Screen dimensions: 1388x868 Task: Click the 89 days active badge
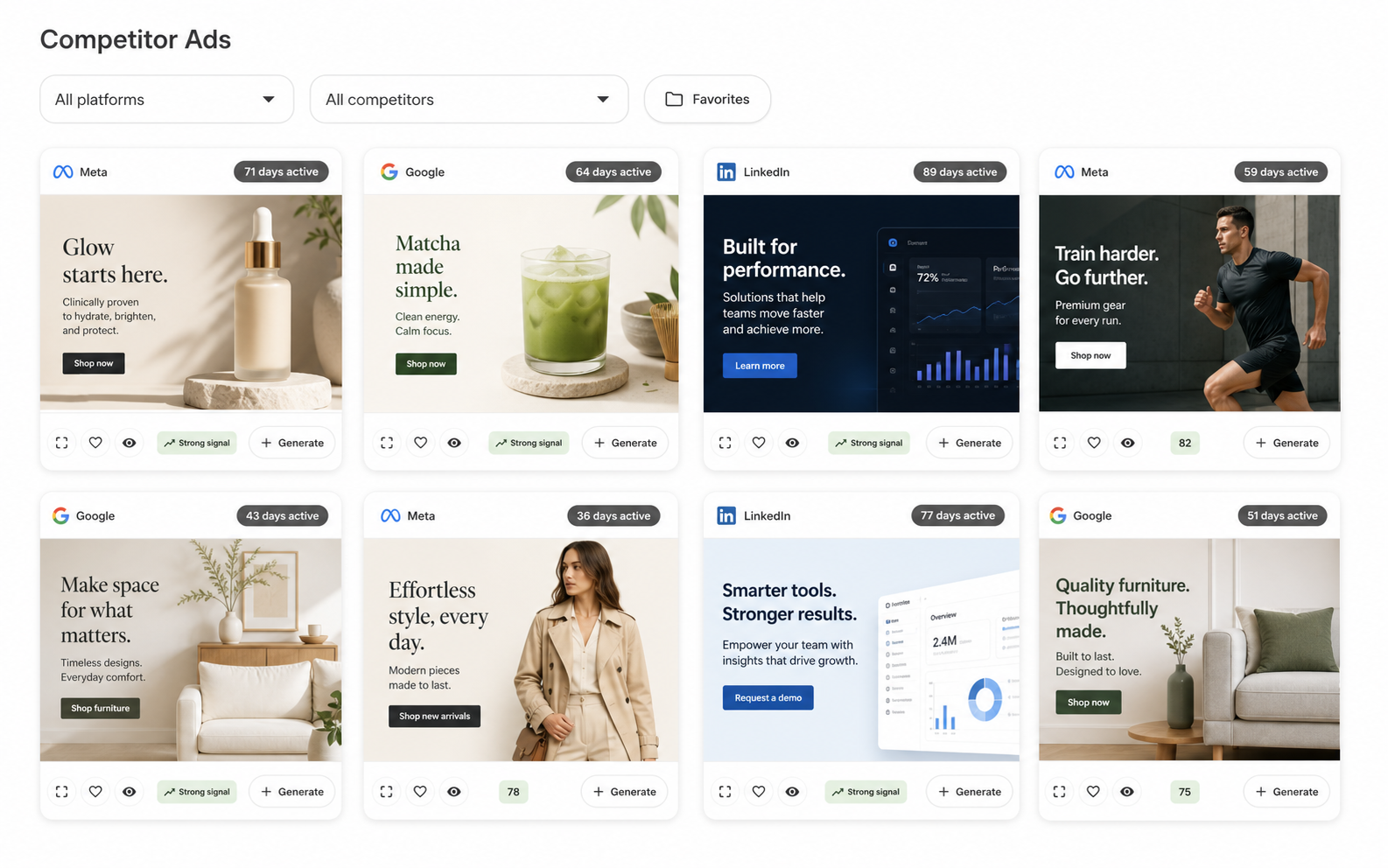click(x=960, y=171)
